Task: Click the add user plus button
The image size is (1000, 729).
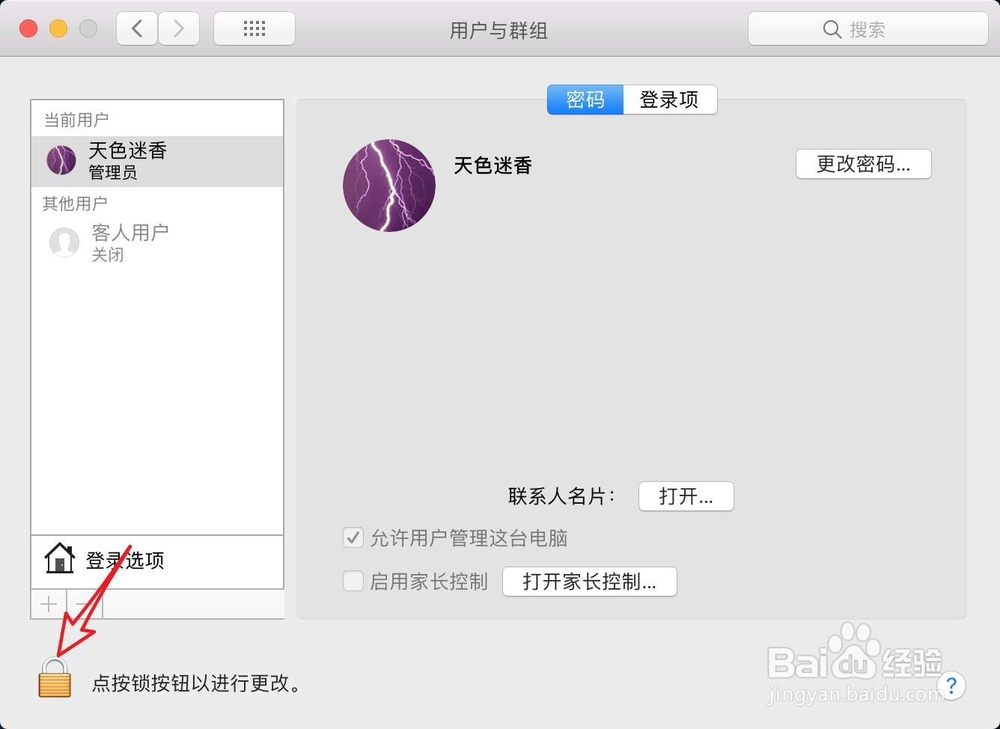Action: pos(48,604)
